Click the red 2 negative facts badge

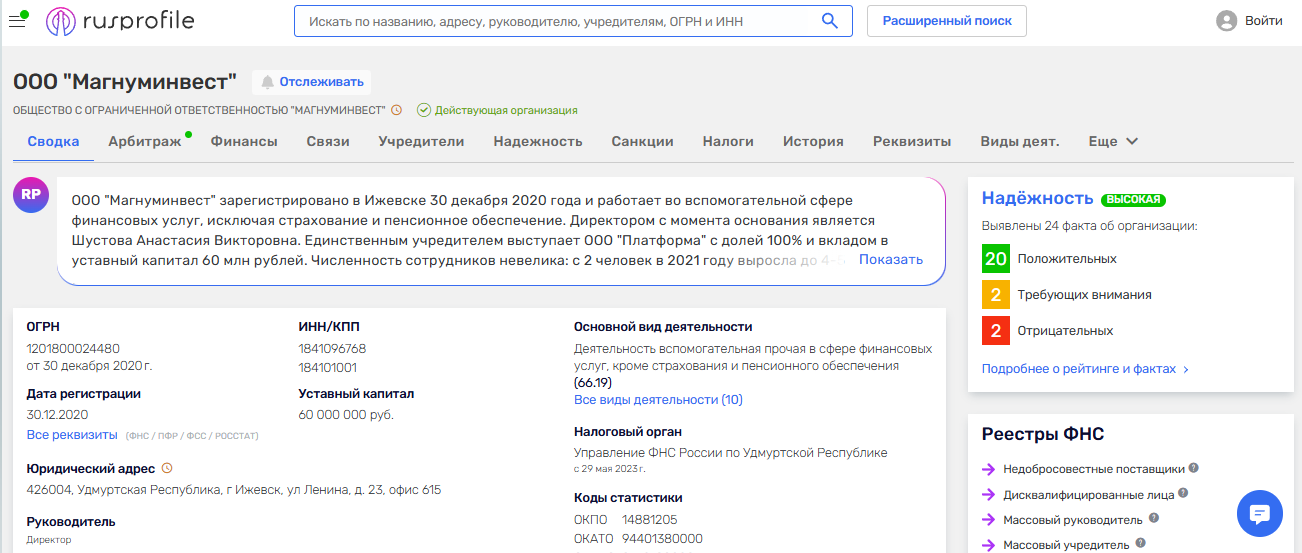coord(995,331)
